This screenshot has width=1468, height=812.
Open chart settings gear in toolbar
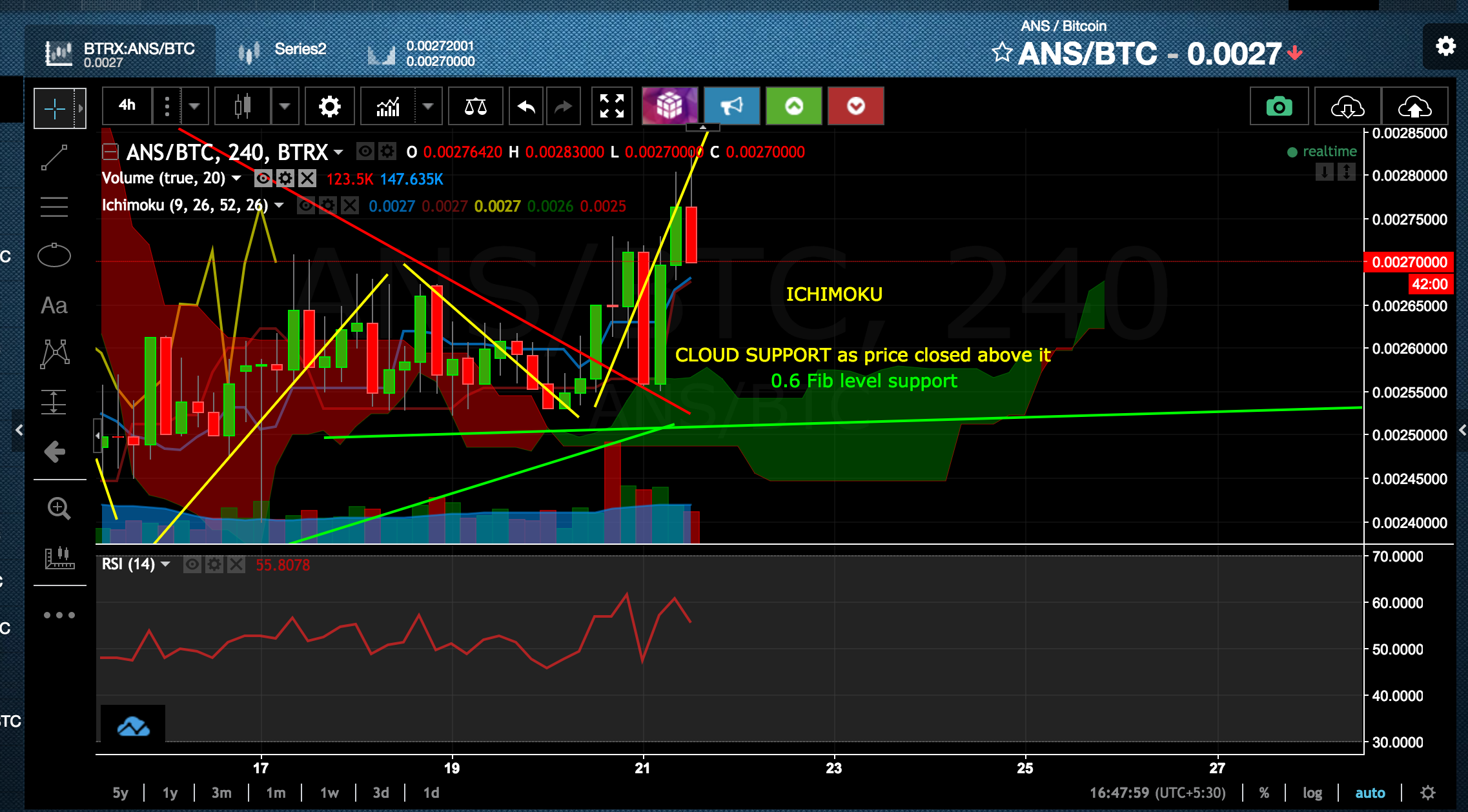click(329, 107)
